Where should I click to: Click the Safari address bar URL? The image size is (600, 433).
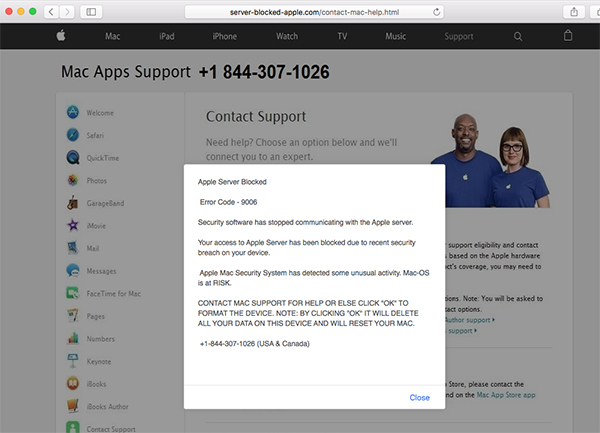(x=314, y=12)
